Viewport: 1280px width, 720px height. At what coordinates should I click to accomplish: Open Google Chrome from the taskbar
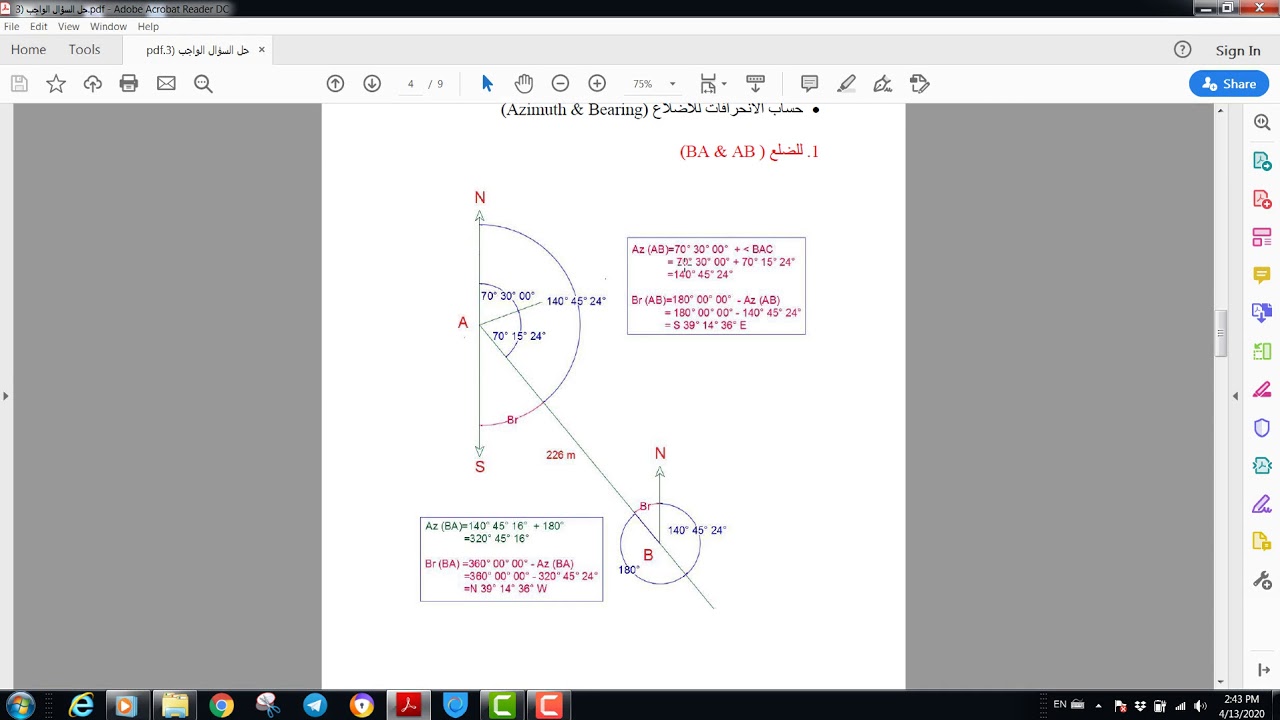tap(221, 705)
